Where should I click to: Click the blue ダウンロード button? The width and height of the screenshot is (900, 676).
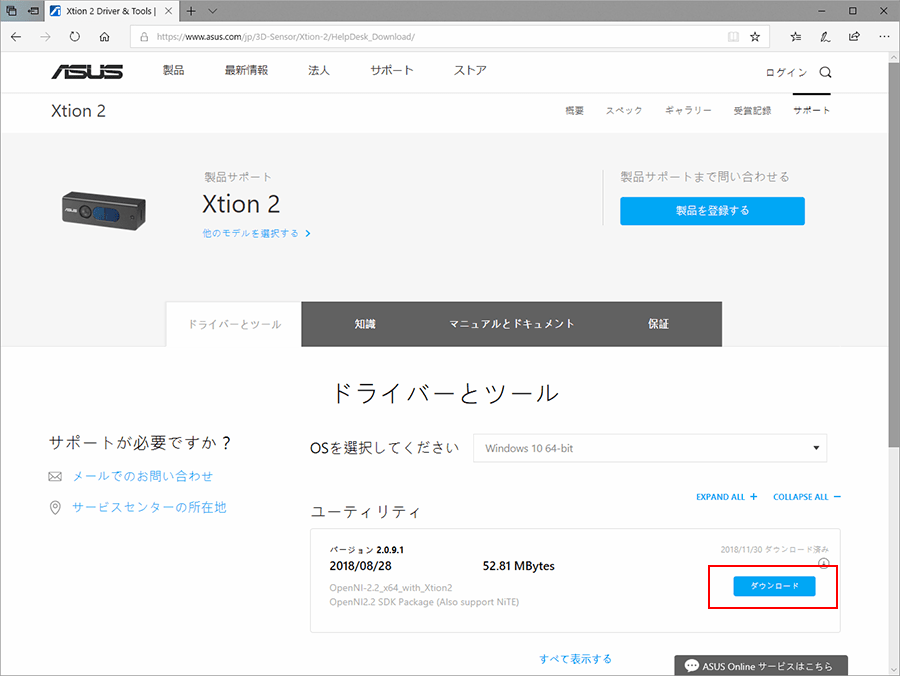pyautogui.click(x=774, y=586)
